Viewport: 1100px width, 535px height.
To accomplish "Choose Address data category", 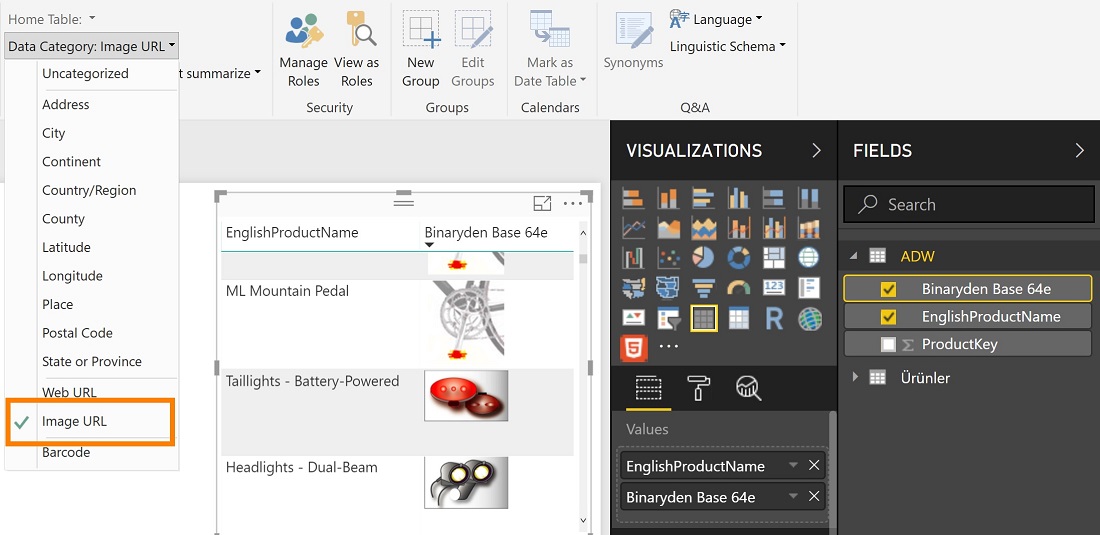I will click(66, 104).
